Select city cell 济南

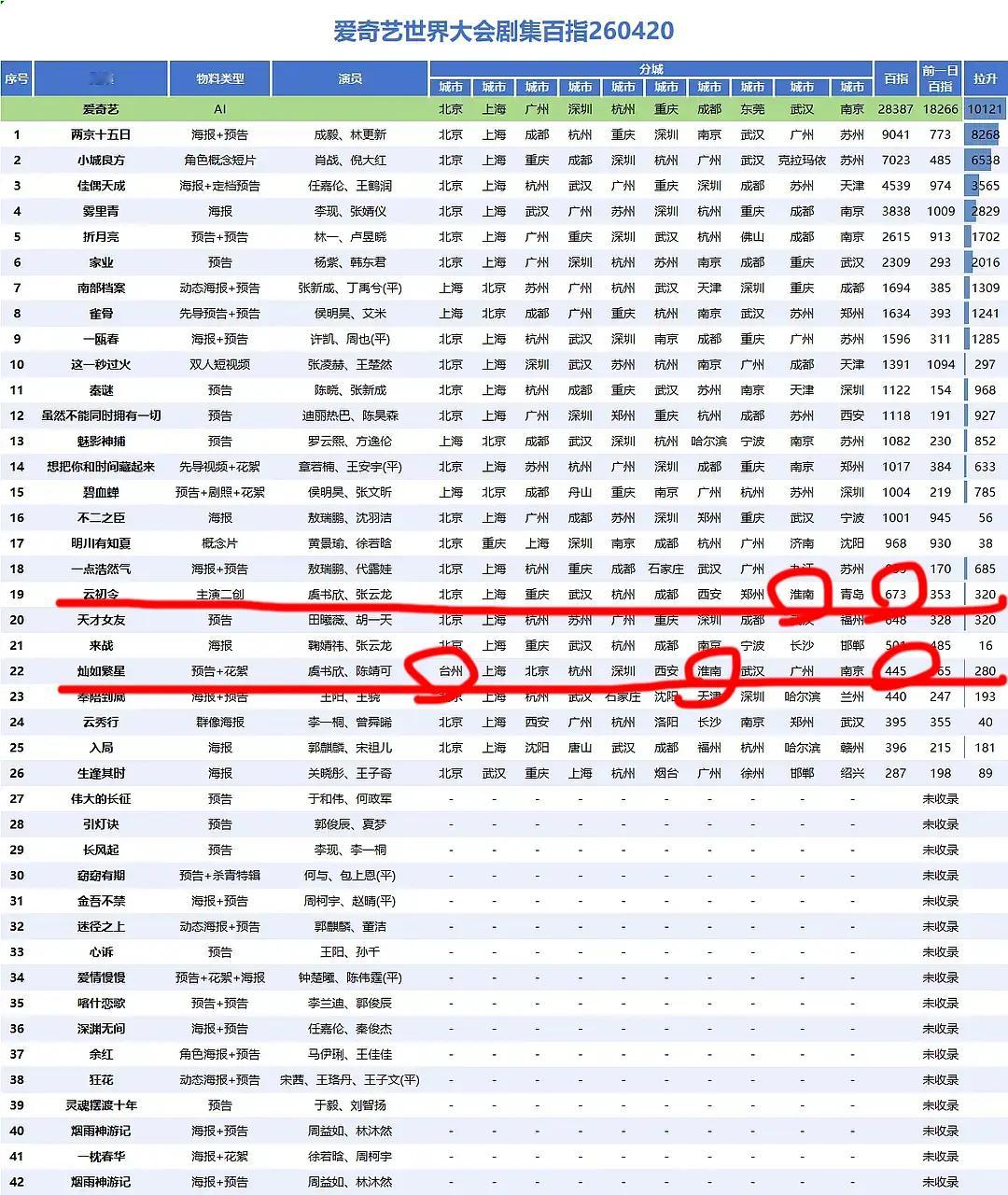click(802, 543)
